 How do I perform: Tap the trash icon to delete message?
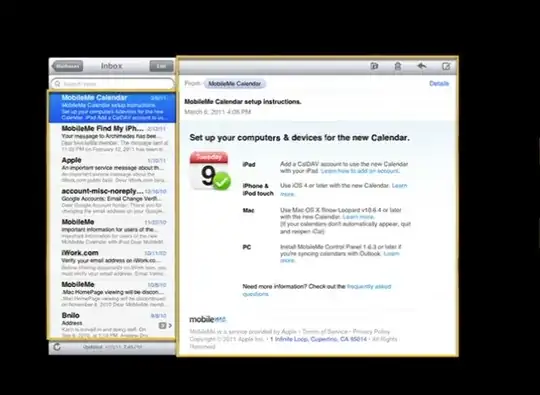(x=398, y=66)
